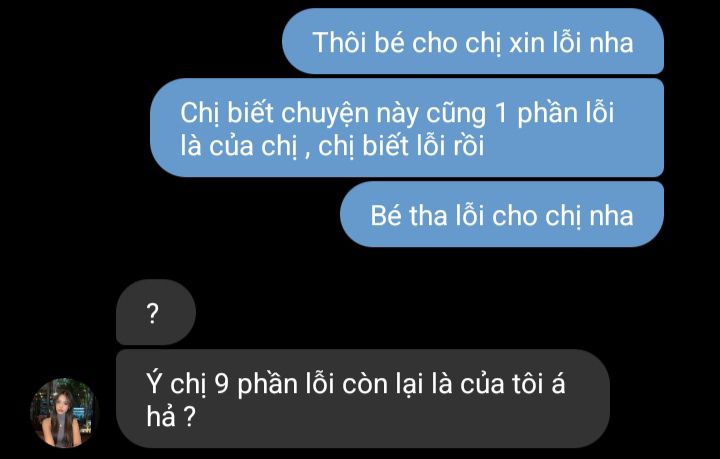
Task: Open the sender's profile picture avatar
Action: point(64,413)
